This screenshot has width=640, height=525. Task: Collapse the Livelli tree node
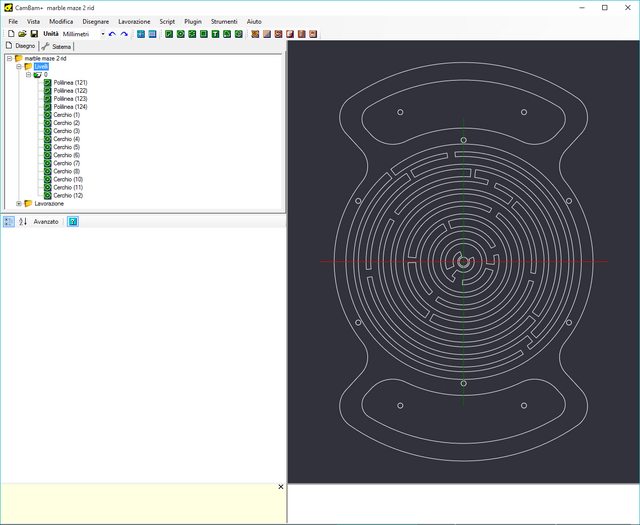coord(19,67)
